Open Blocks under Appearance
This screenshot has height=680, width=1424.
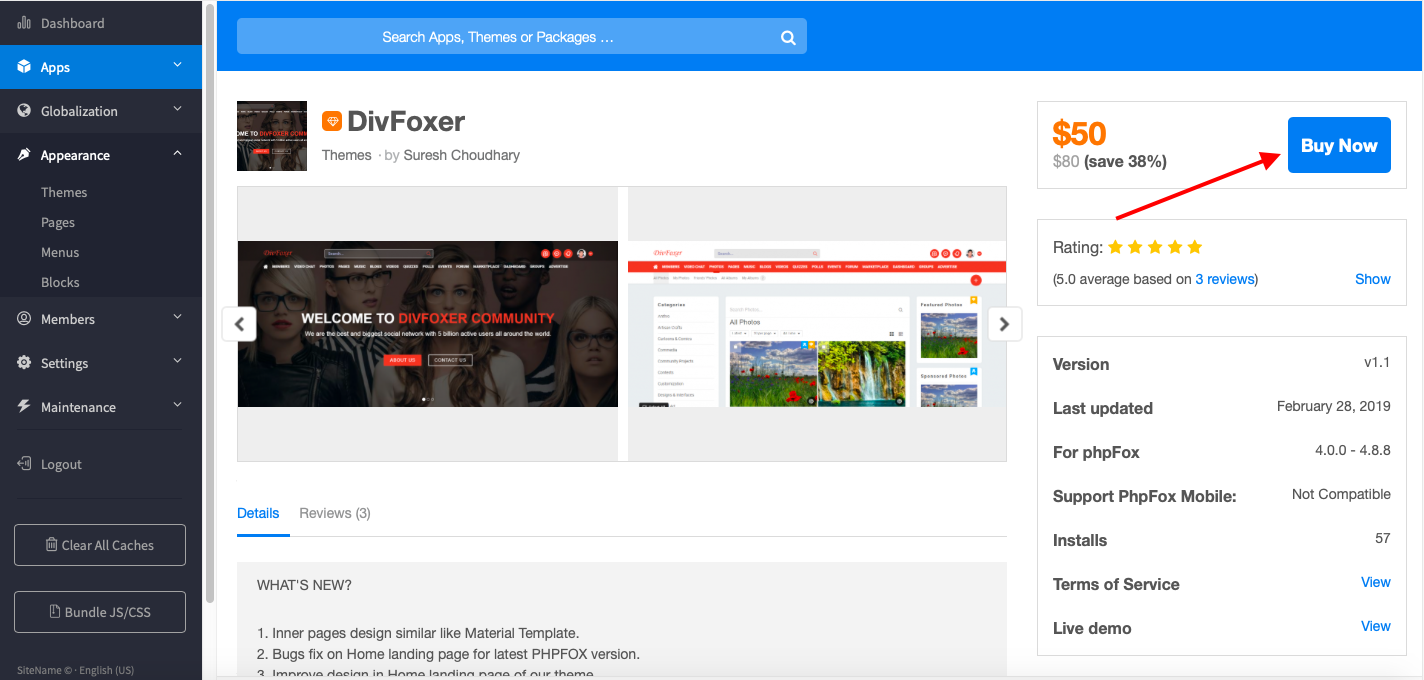point(60,282)
